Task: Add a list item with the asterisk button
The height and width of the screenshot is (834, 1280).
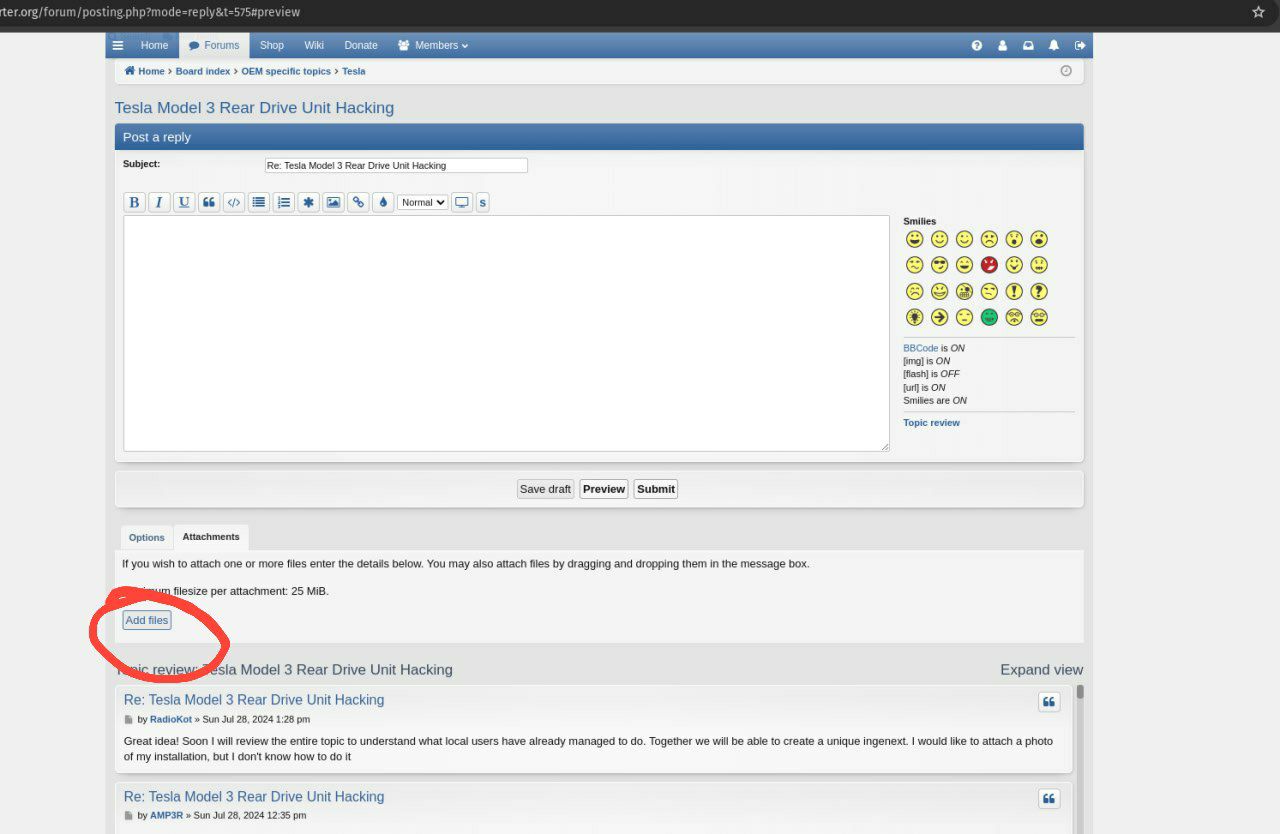Action: coord(309,202)
